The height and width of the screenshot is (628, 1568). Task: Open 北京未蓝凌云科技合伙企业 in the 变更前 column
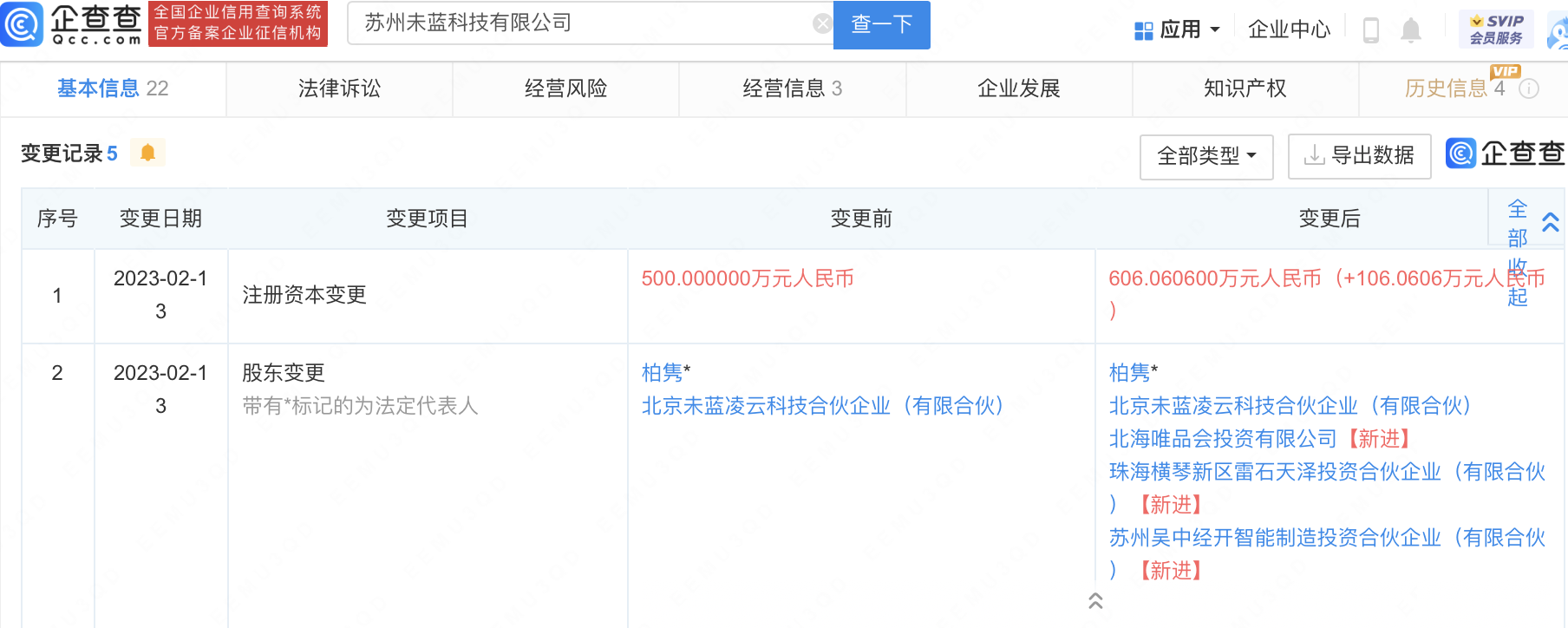point(822,406)
